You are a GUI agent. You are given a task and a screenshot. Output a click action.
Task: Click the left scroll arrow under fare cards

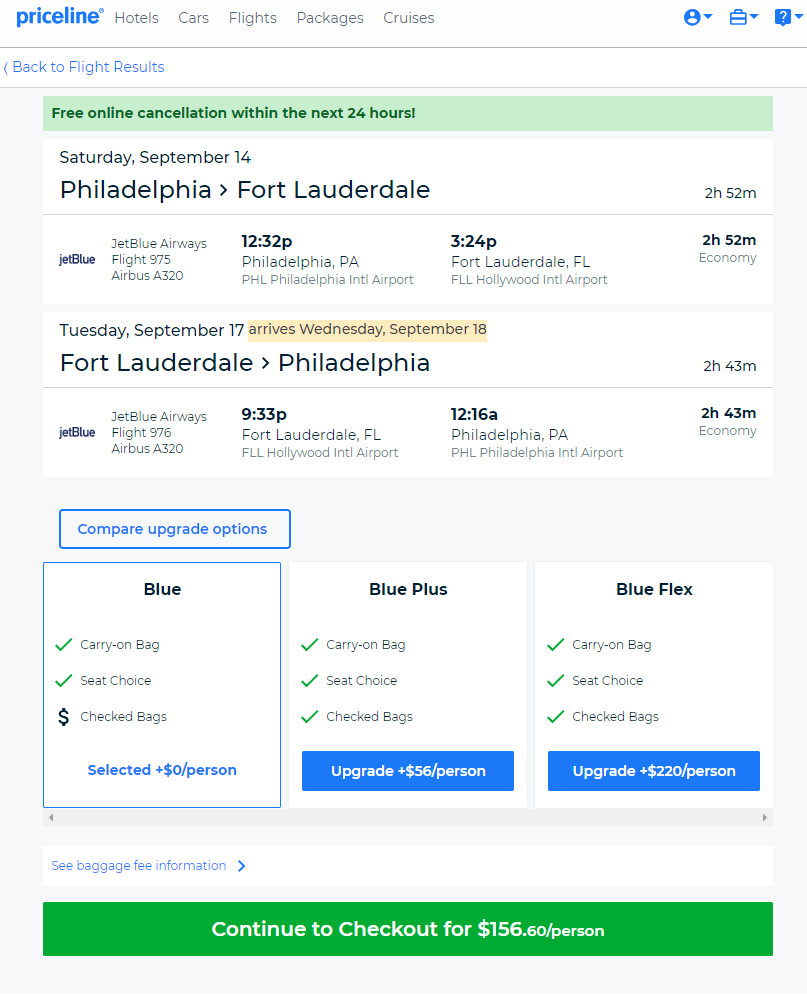tap(51, 817)
